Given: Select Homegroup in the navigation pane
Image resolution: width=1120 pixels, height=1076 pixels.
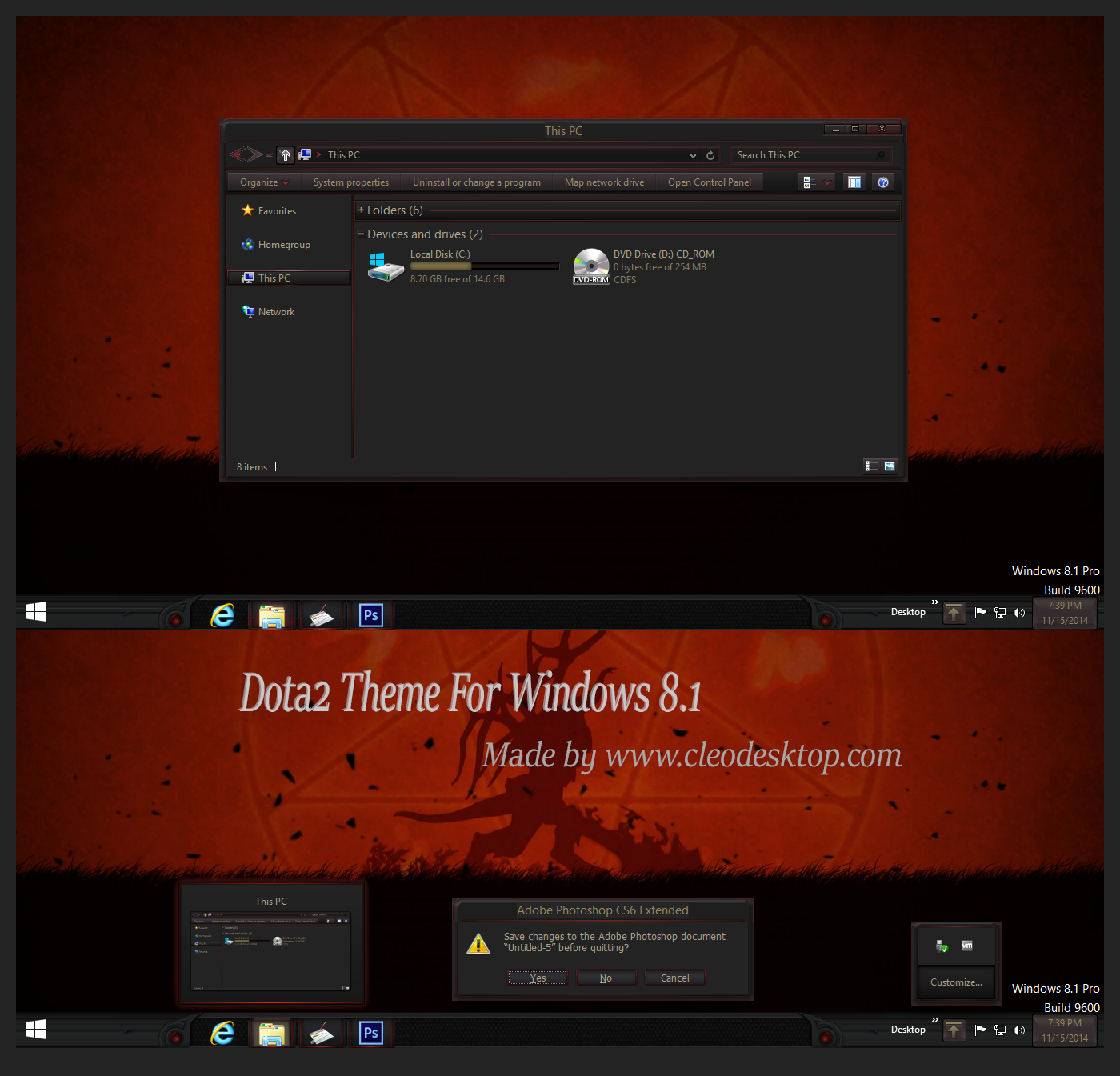Looking at the screenshot, I should [x=276, y=245].
